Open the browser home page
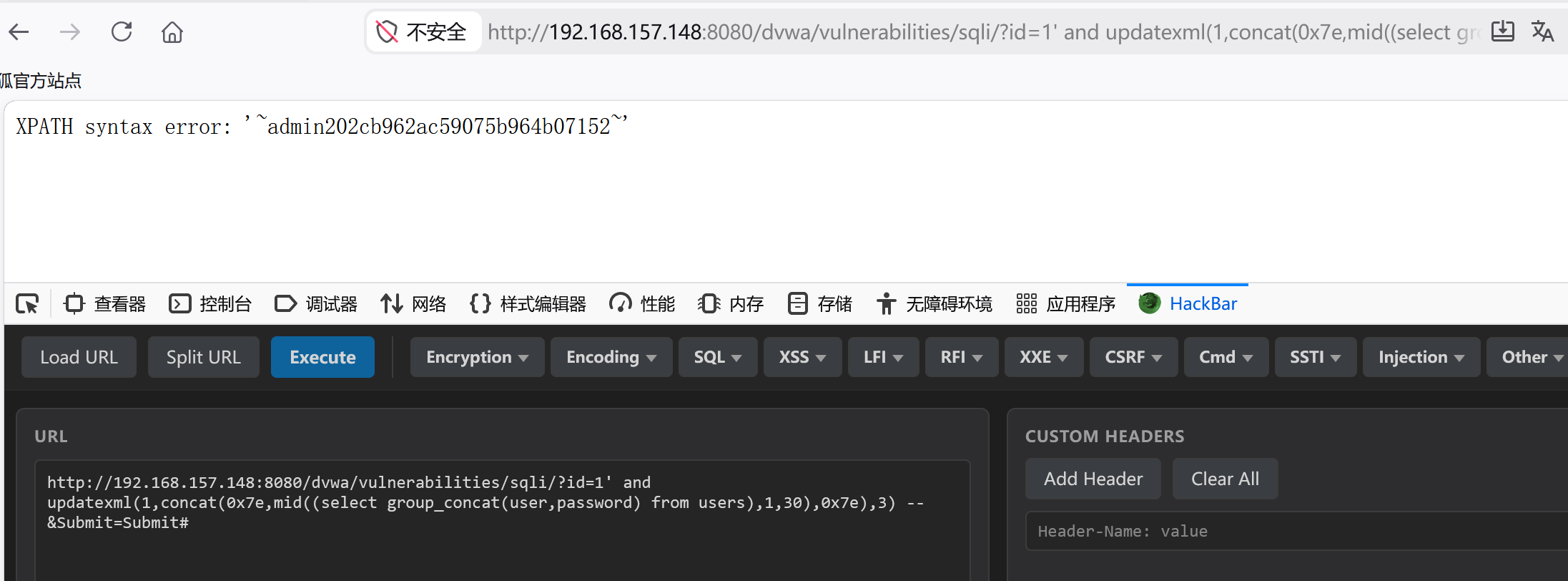The image size is (1568, 581). (172, 32)
